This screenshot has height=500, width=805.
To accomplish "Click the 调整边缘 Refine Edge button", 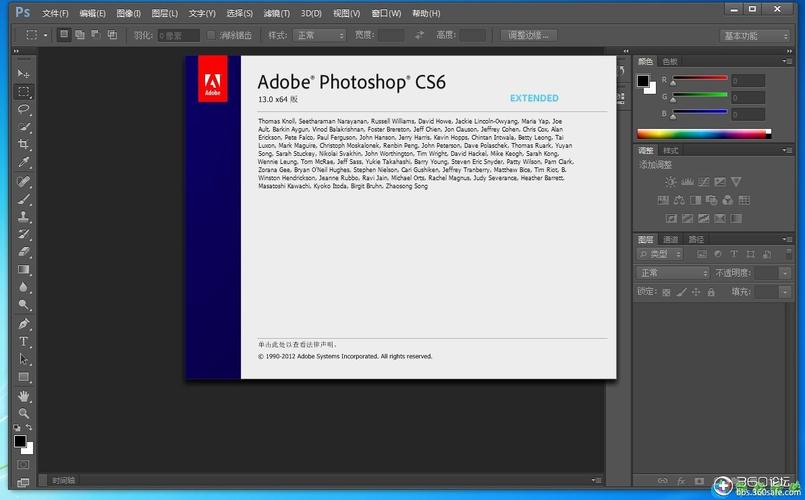I will tap(528, 35).
